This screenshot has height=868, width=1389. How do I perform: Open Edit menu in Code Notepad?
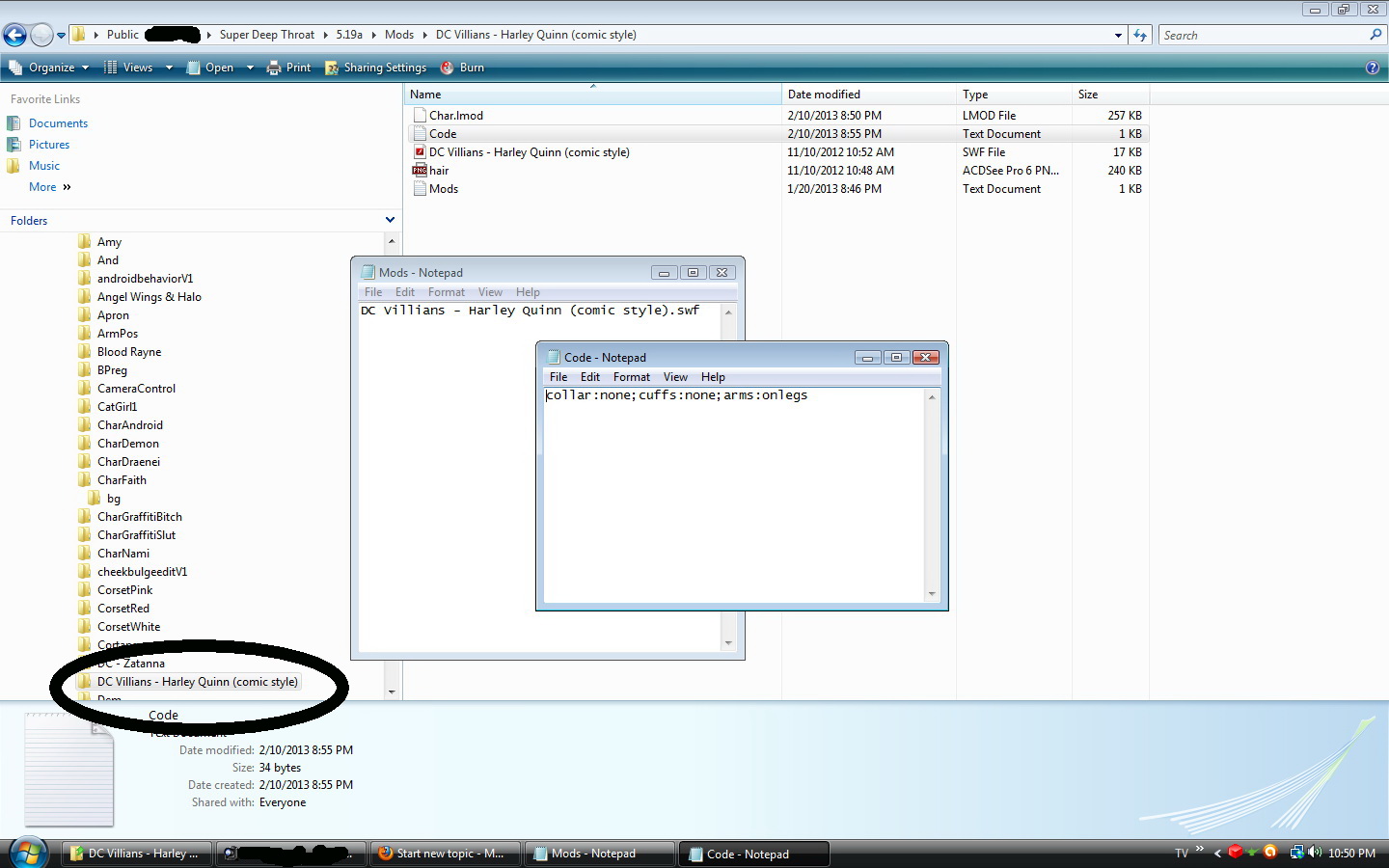[x=589, y=377]
